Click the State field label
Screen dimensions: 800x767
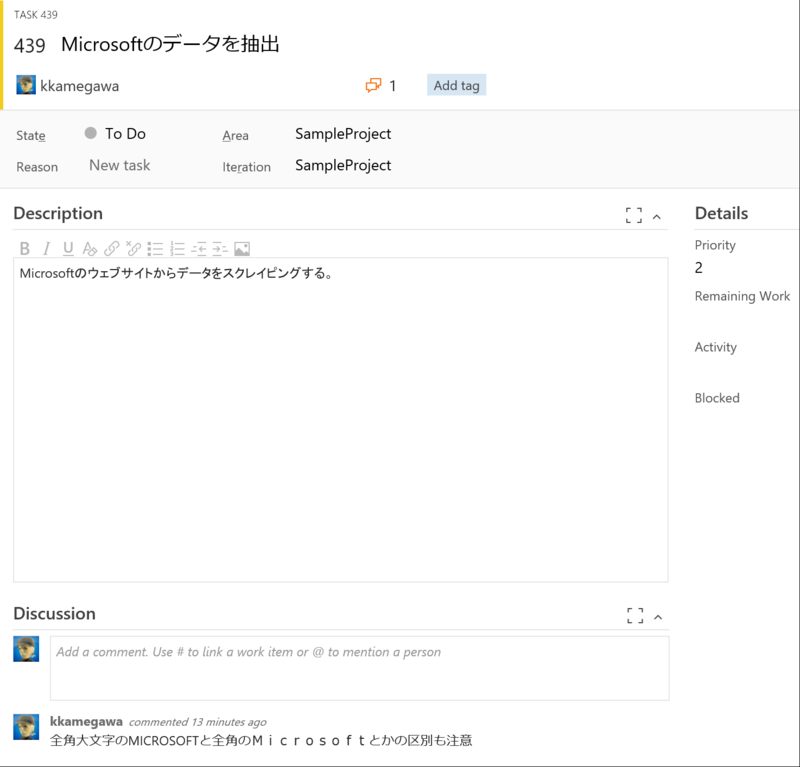coord(31,135)
